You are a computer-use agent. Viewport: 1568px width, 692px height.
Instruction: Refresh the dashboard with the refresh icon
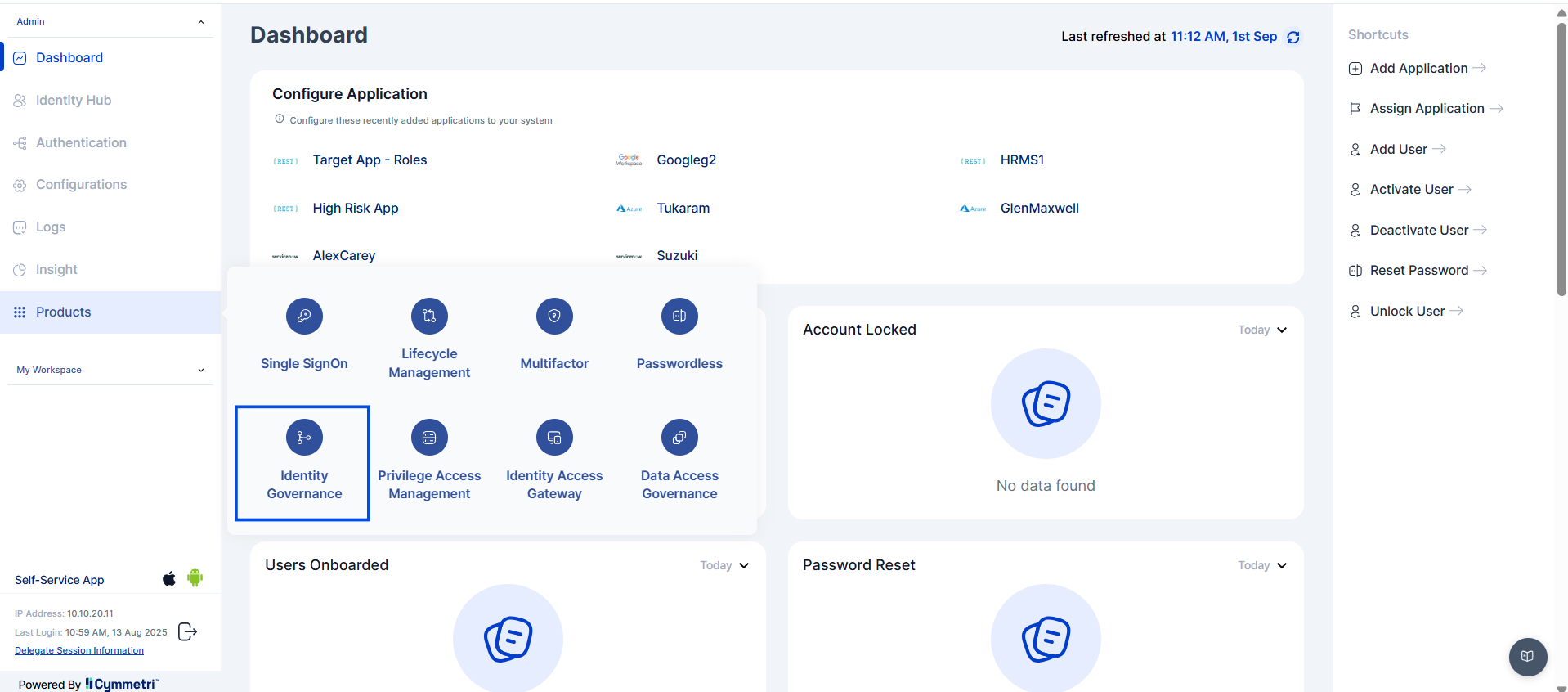pos(1293,38)
